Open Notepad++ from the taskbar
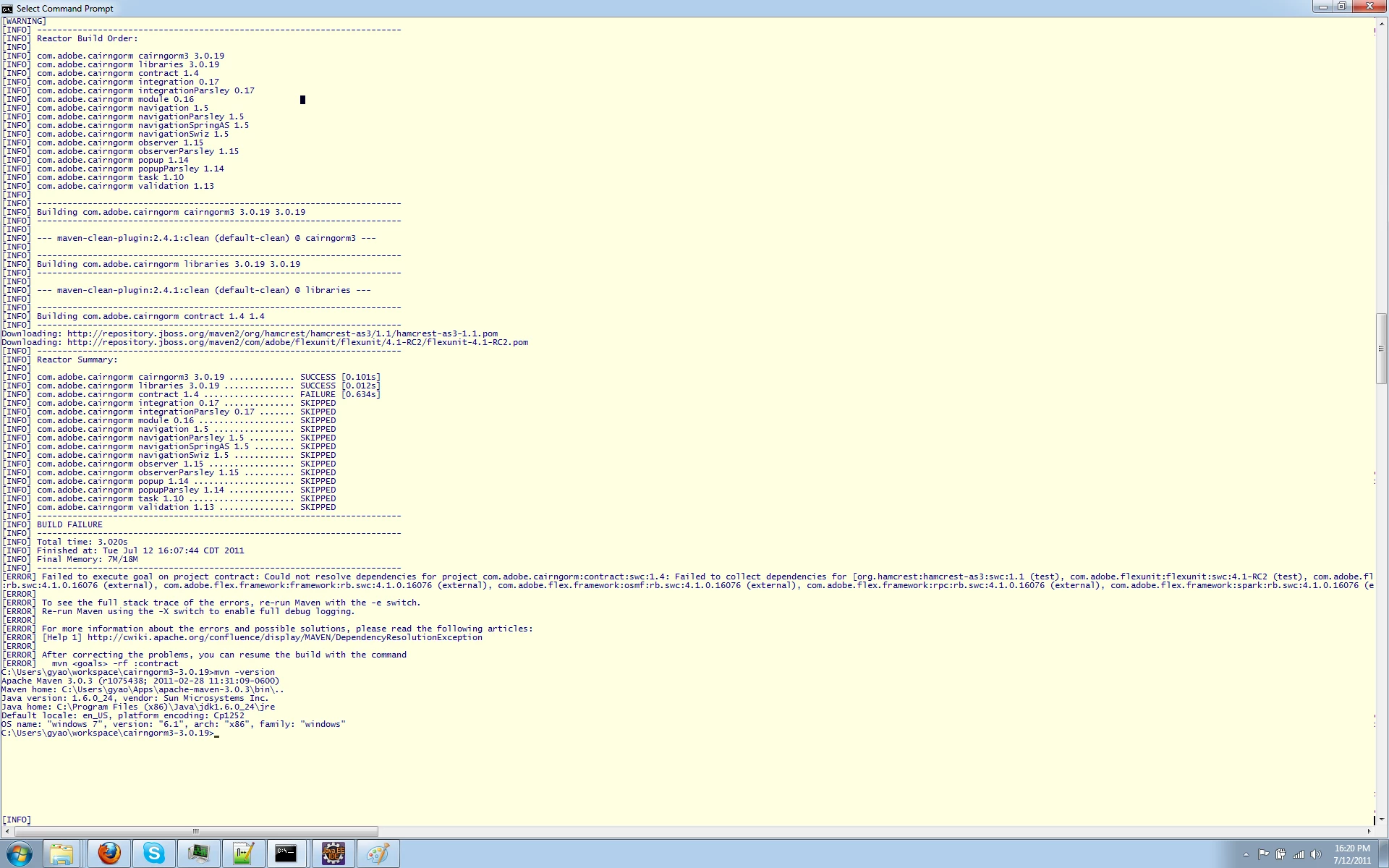 [x=242, y=854]
